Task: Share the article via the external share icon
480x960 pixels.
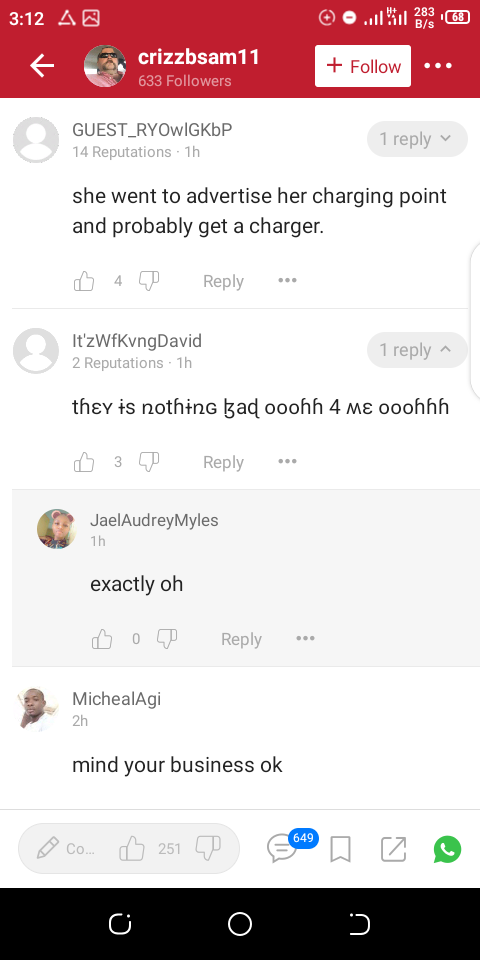Action: pyautogui.click(x=393, y=849)
